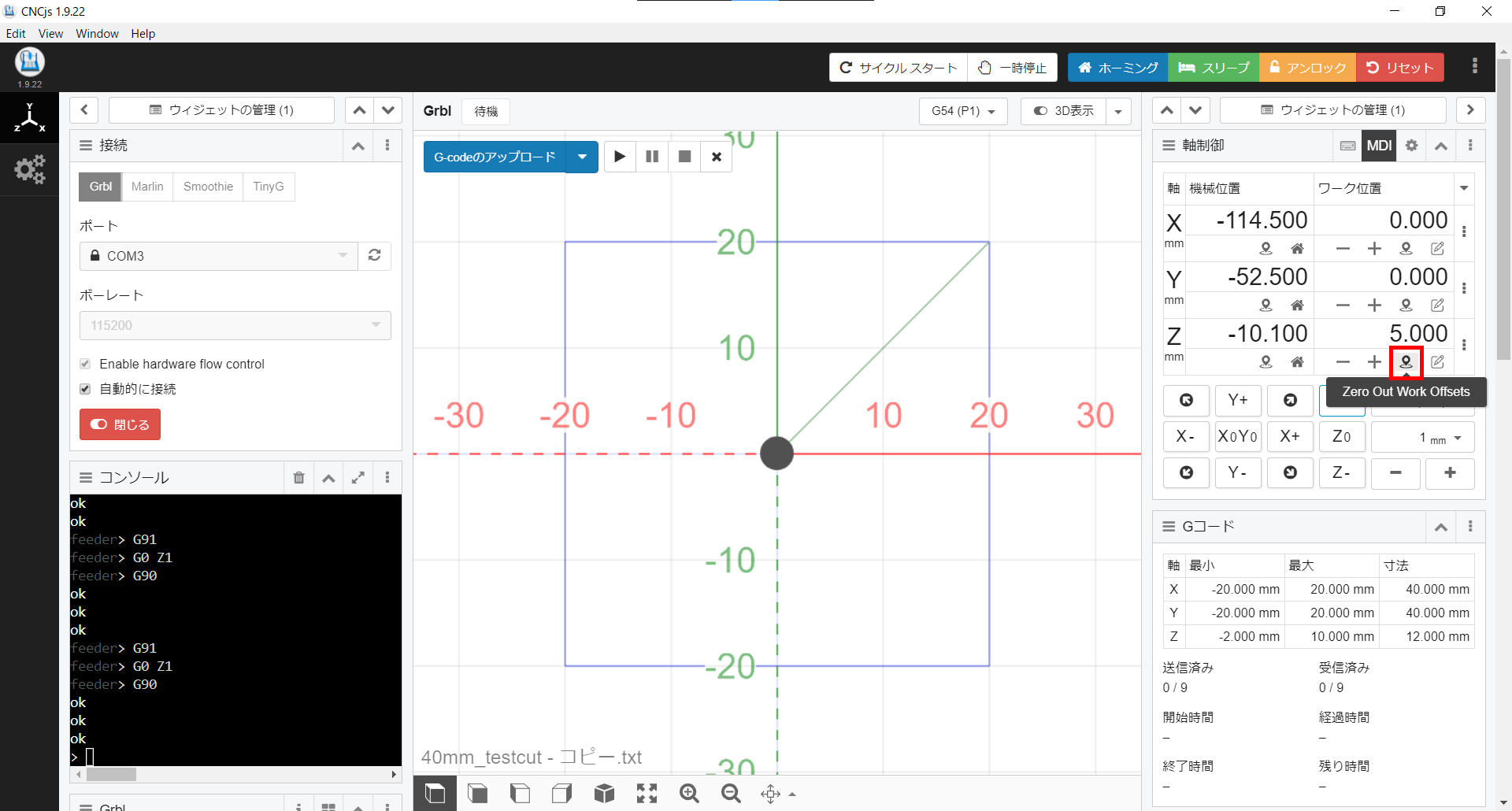
Task: Open the 3D表示 options dropdown arrow
Action: tap(1118, 111)
